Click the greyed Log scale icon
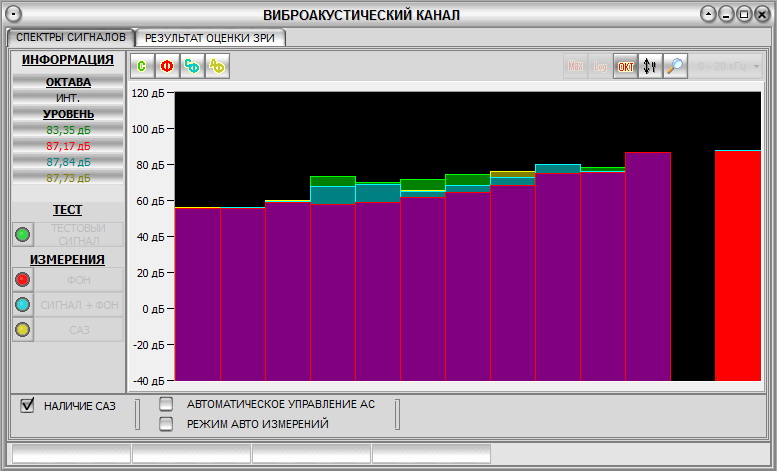This screenshot has width=777, height=471. tap(600, 67)
